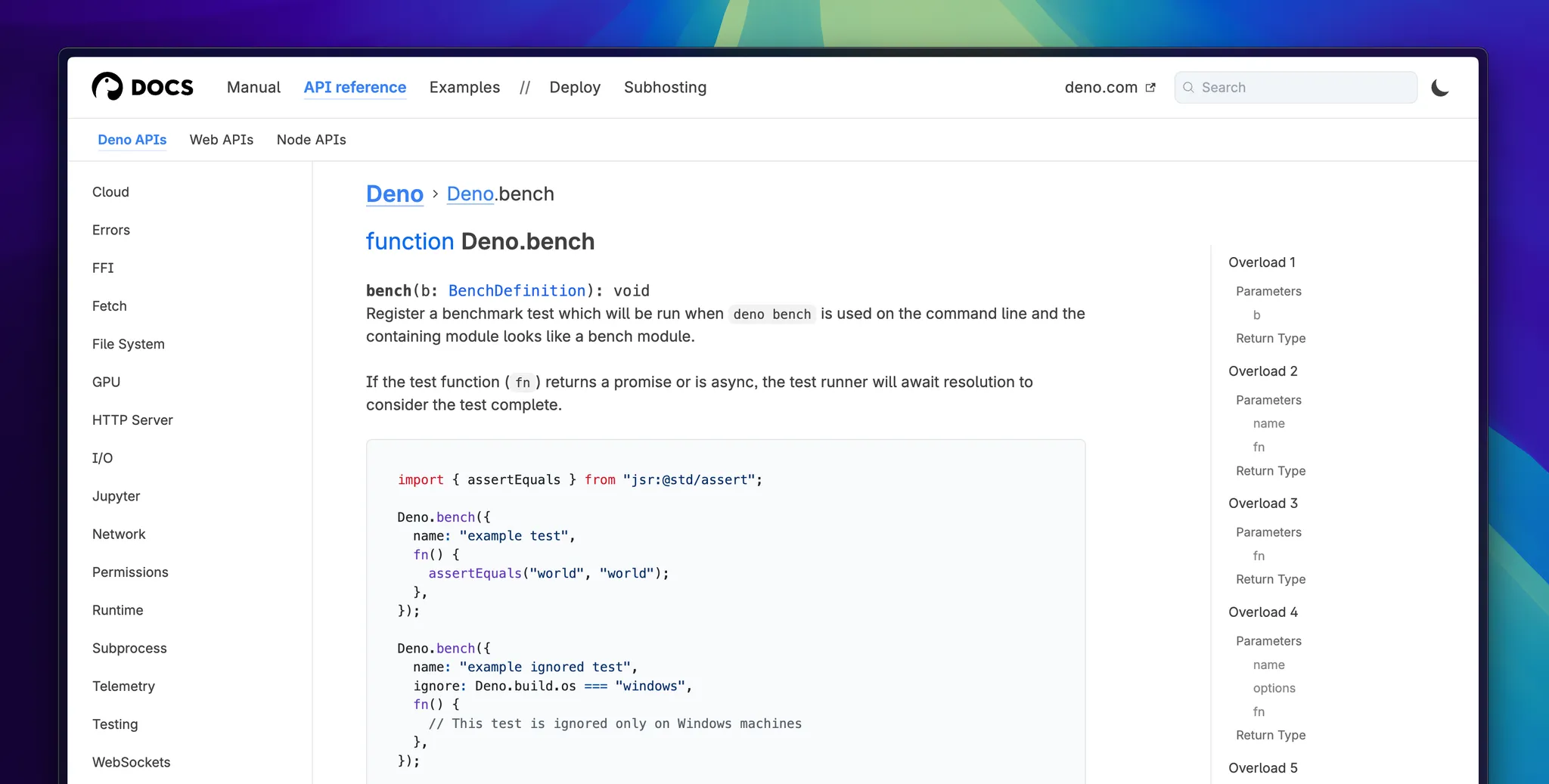Click the Parameters link under Overload 4
The width and height of the screenshot is (1549, 784).
[1268, 640]
